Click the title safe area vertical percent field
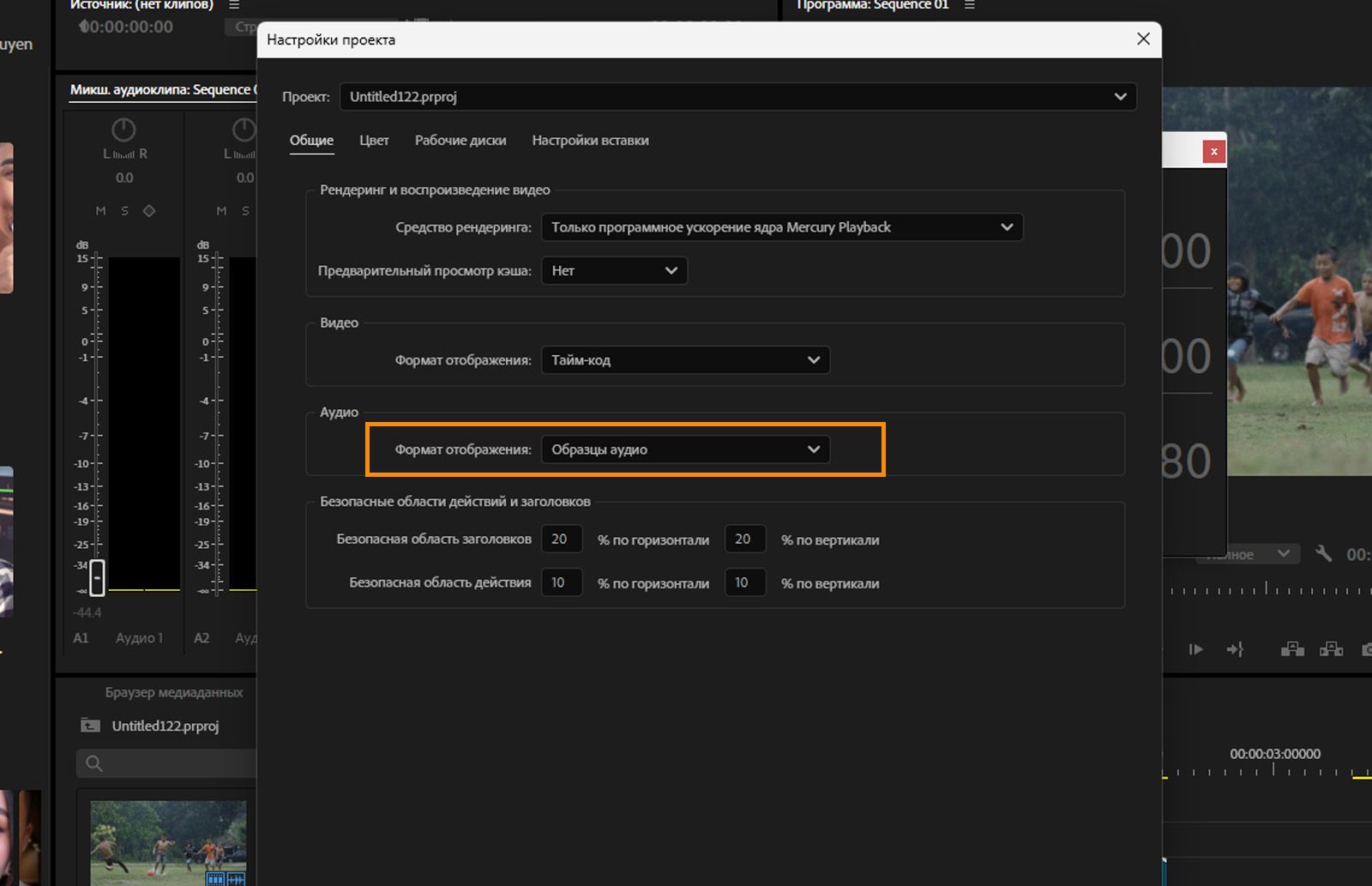Viewport: 1372px width, 886px height. pos(744,539)
